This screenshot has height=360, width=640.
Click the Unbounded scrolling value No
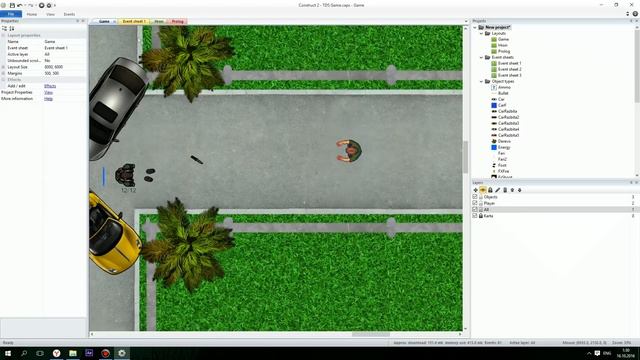[x=65, y=60]
